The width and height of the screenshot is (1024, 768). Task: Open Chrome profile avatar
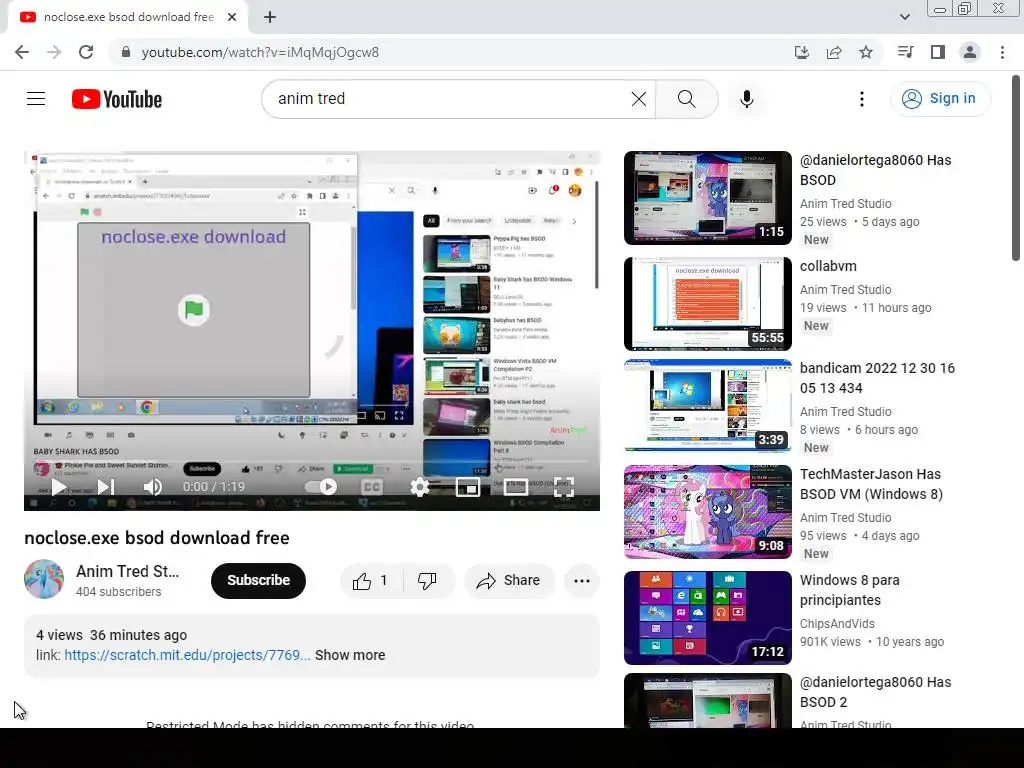(x=970, y=52)
